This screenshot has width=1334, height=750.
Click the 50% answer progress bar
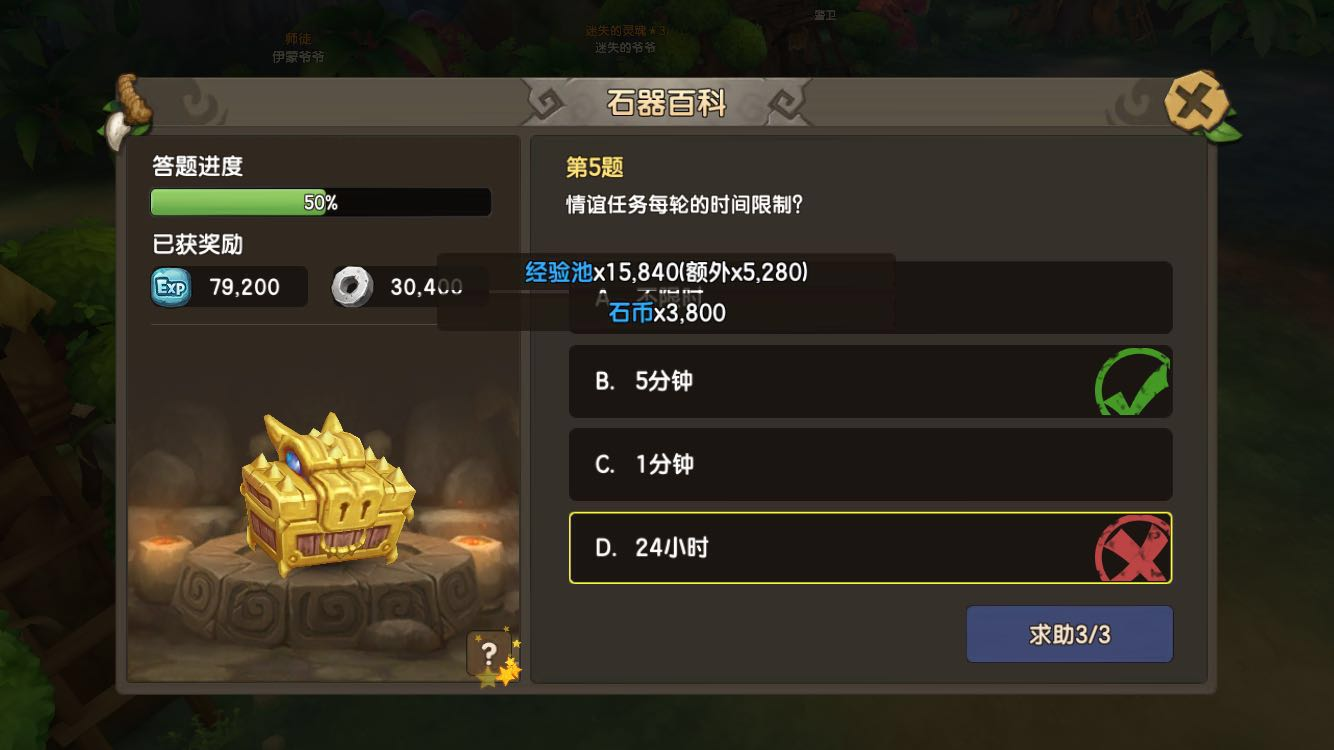point(320,202)
